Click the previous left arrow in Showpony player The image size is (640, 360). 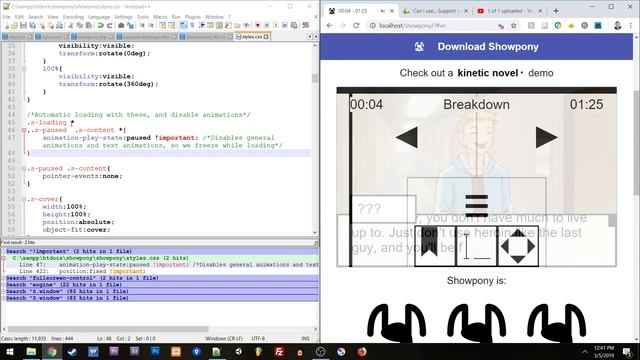point(407,137)
